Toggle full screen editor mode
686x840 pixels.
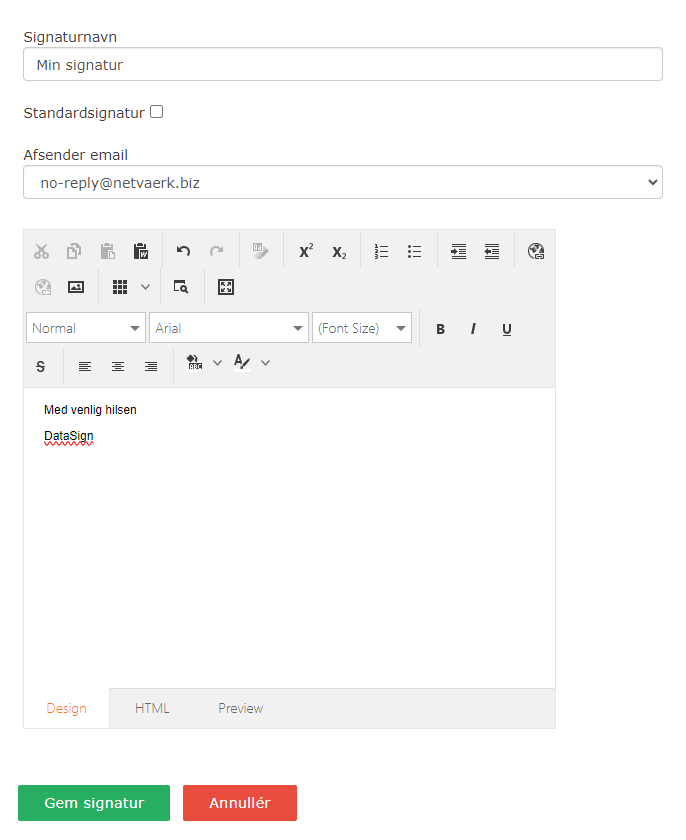click(226, 287)
